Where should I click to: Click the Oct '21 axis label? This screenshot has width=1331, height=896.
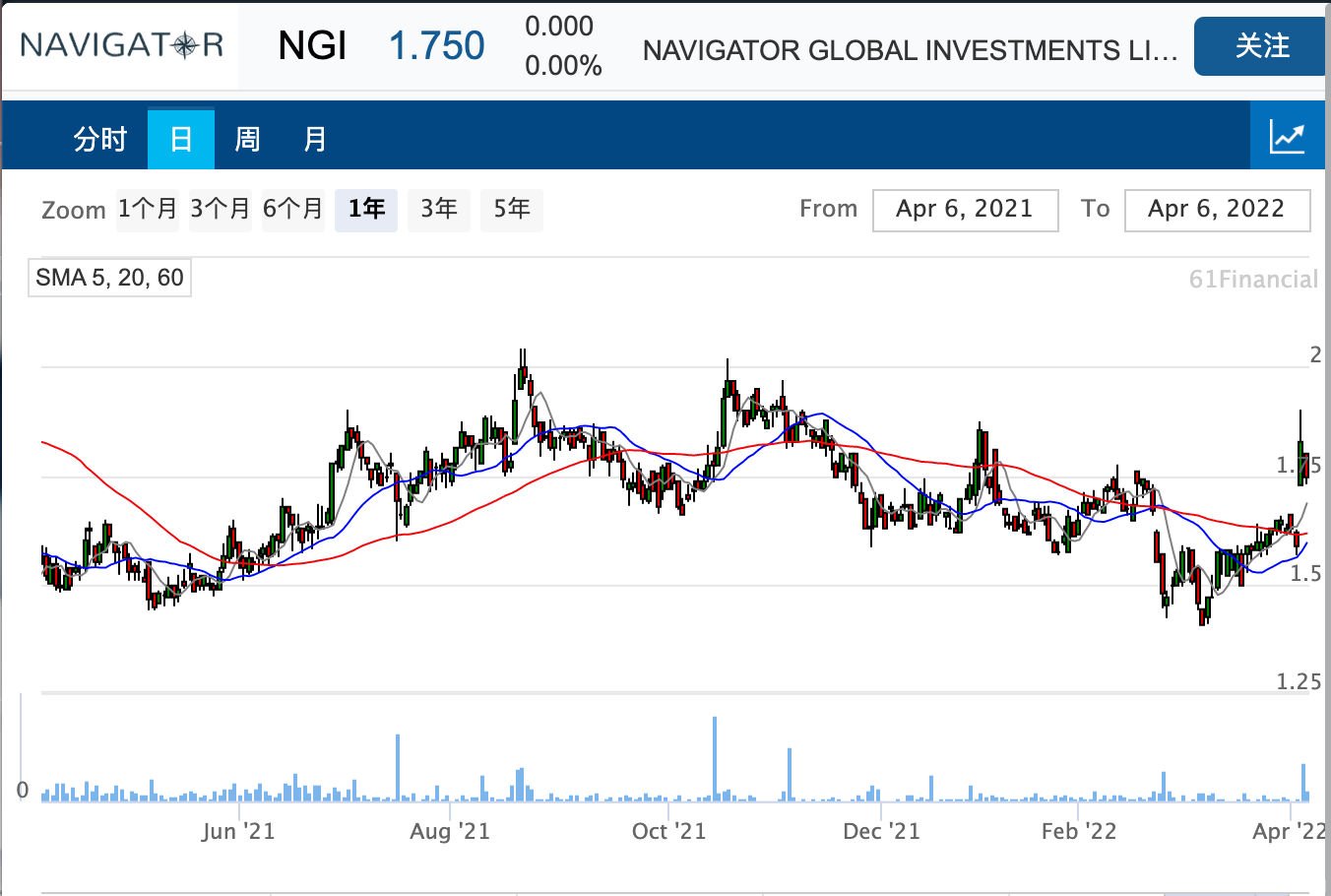click(x=668, y=831)
